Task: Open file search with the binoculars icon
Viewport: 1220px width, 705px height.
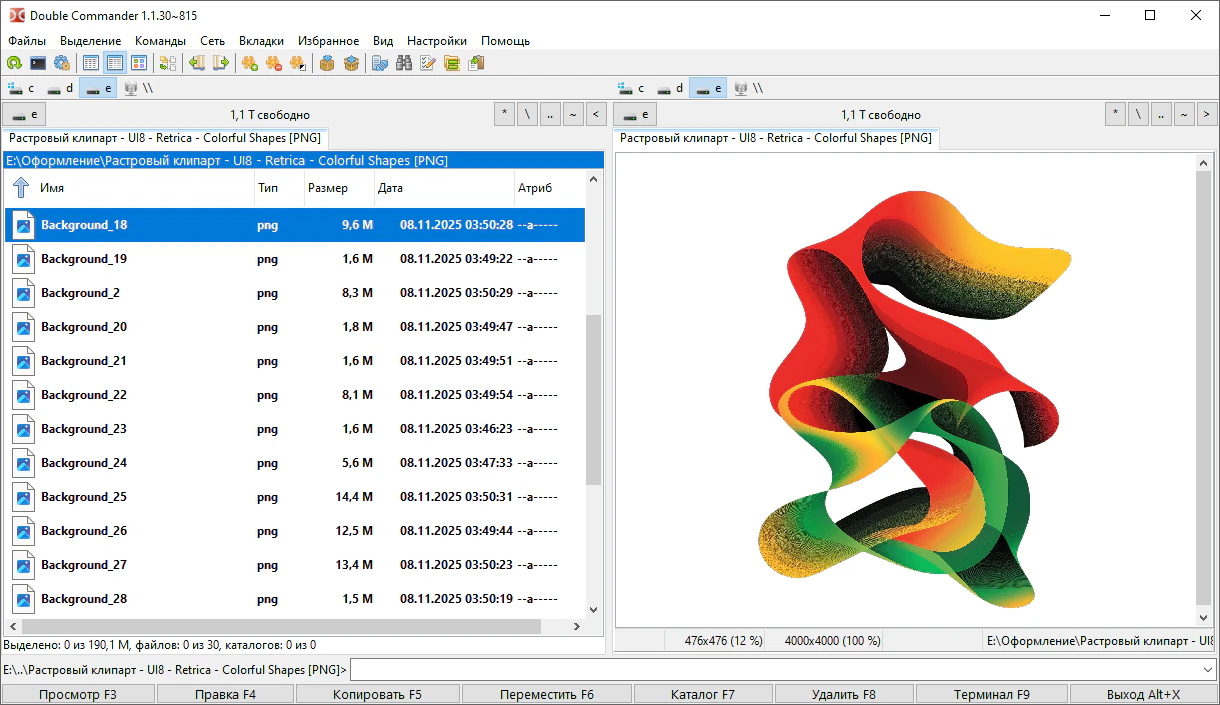Action: tap(404, 63)
